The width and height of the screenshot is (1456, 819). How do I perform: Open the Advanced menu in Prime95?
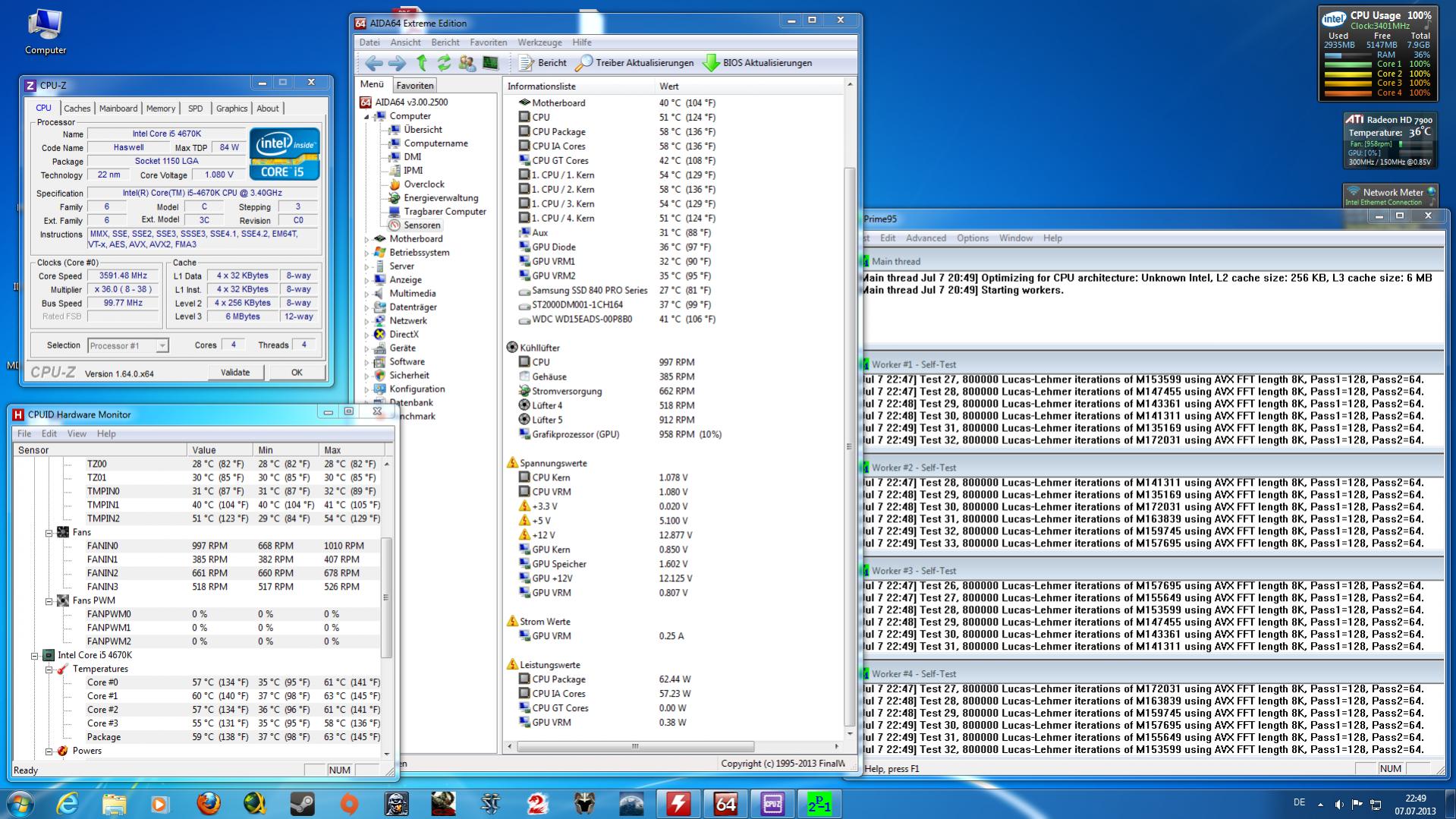(x=926, y=238)
